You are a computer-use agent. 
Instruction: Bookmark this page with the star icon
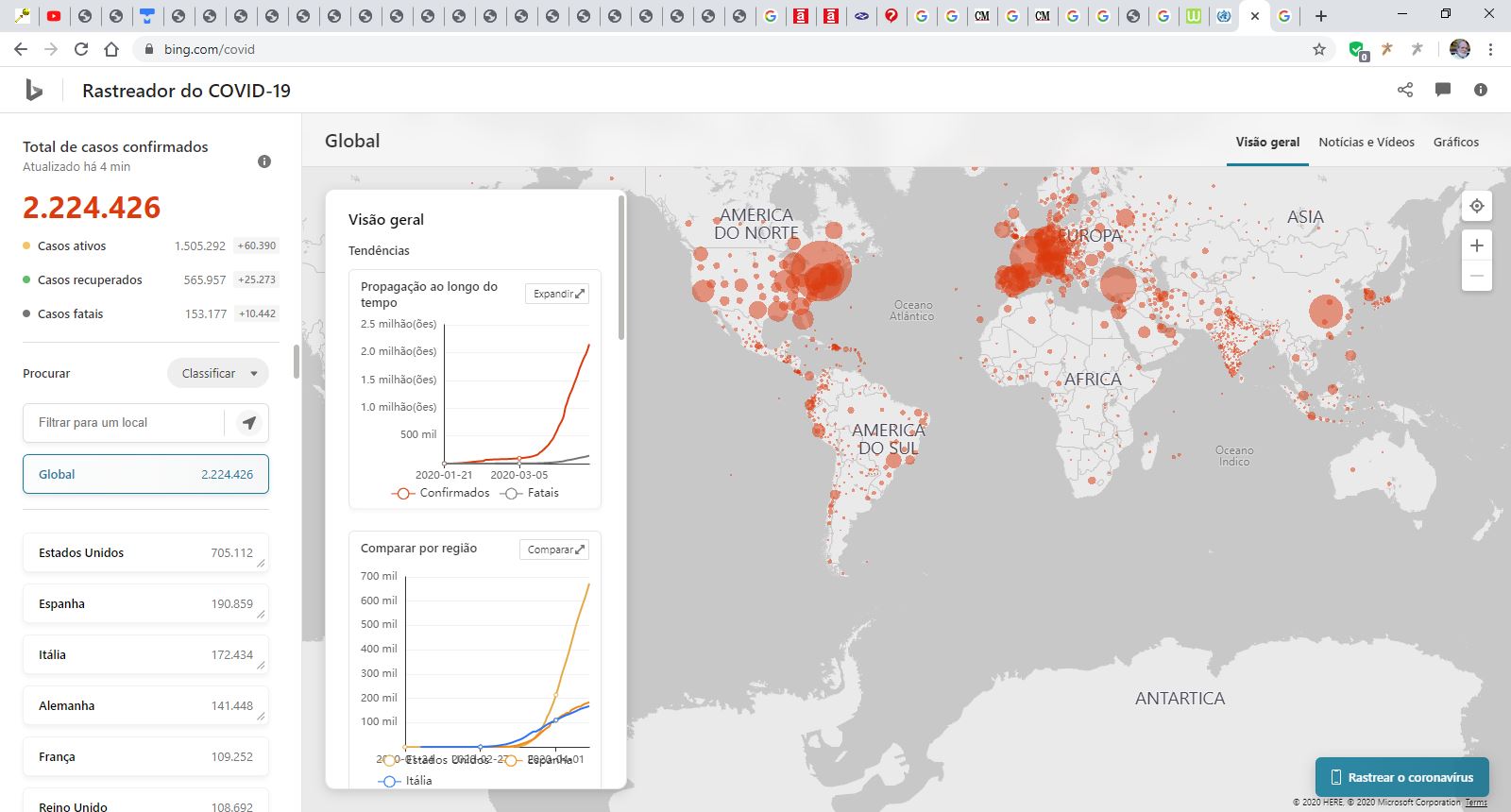[1319, 49]
